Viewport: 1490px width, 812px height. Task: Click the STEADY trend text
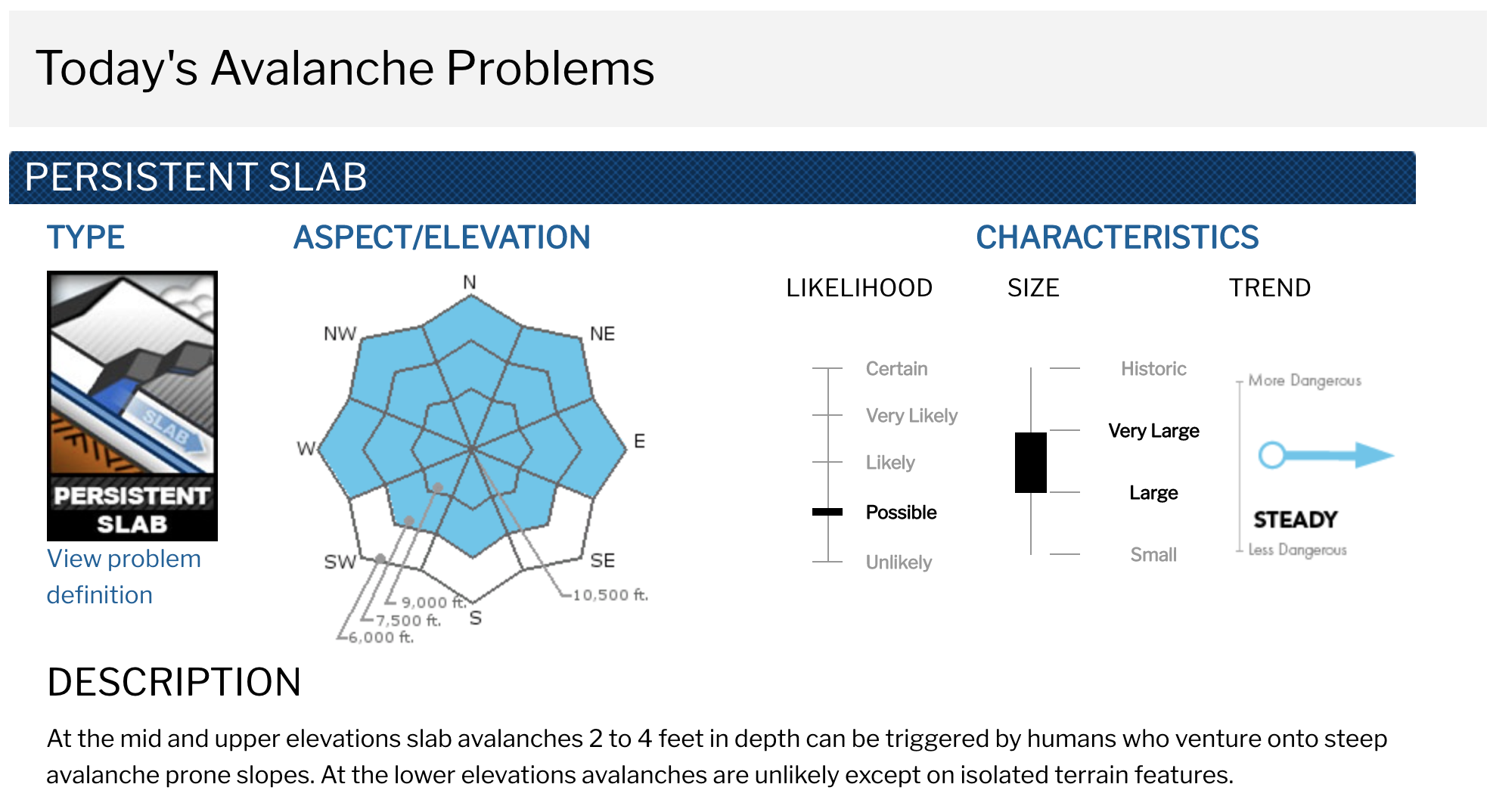1296,519
